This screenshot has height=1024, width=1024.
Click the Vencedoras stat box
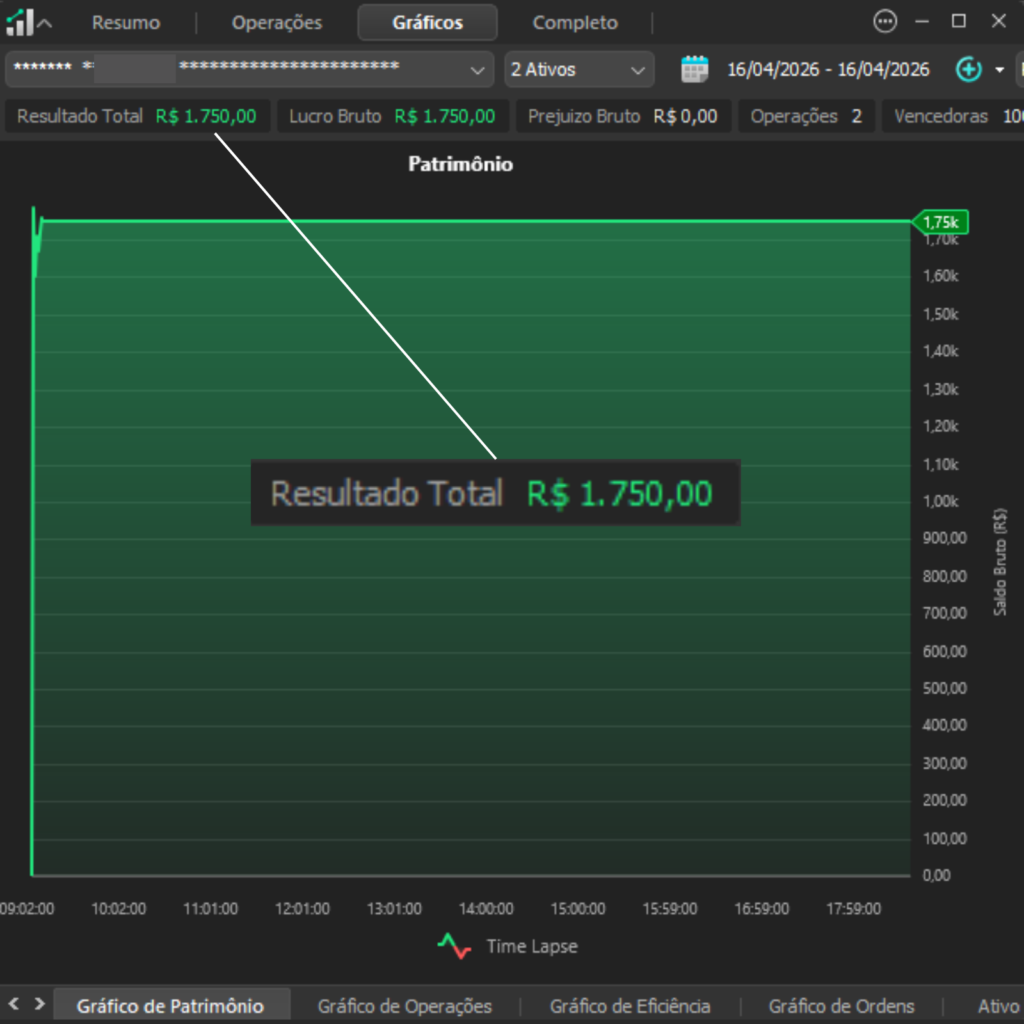pos(953,116)
